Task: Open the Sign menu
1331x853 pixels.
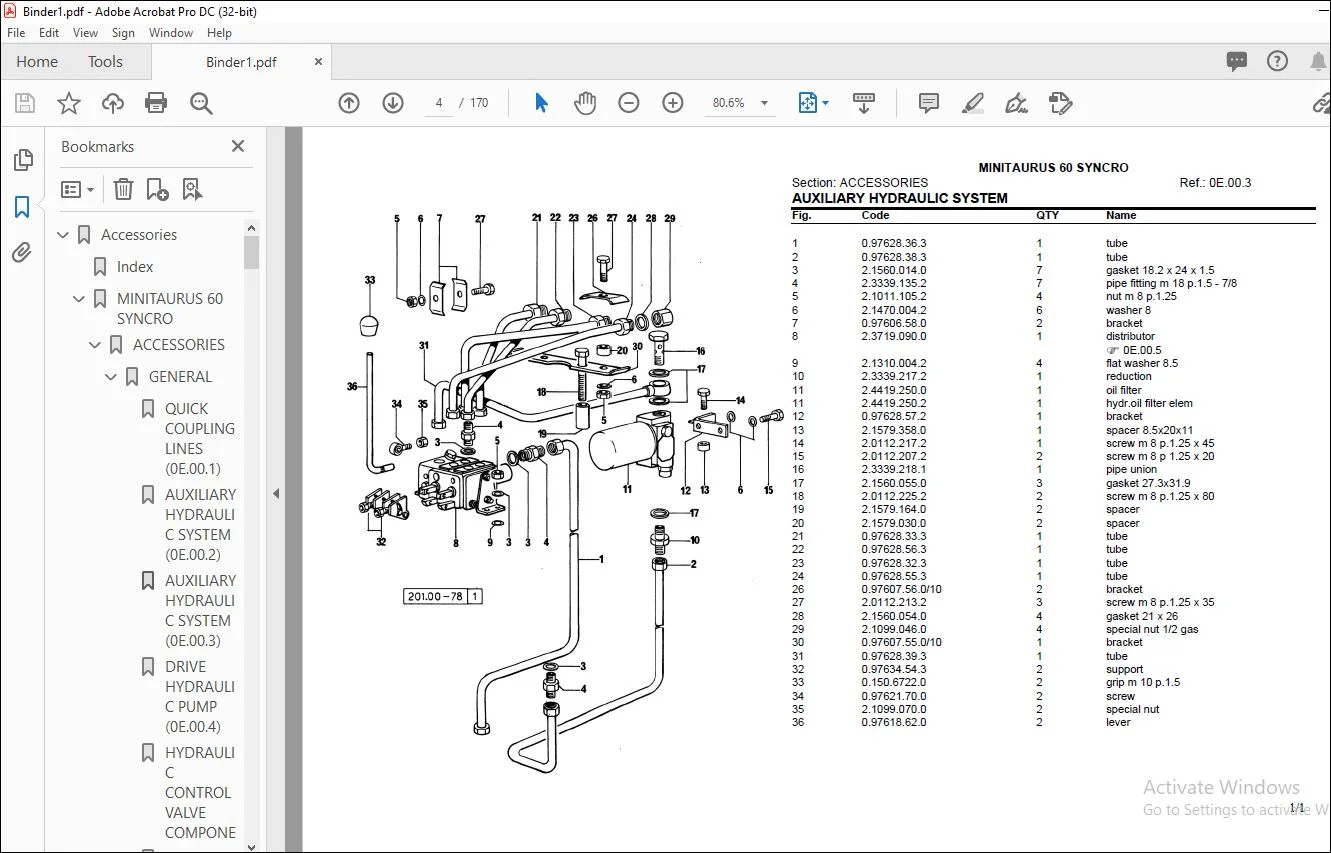Action: tap(123, 33)
